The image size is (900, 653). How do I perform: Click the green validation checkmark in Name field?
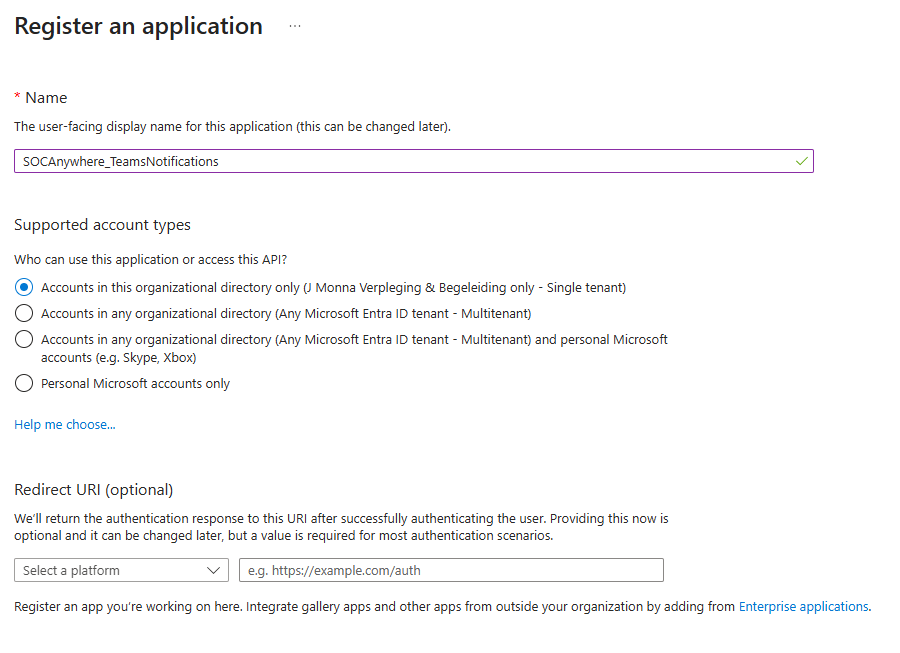(800, 160)
